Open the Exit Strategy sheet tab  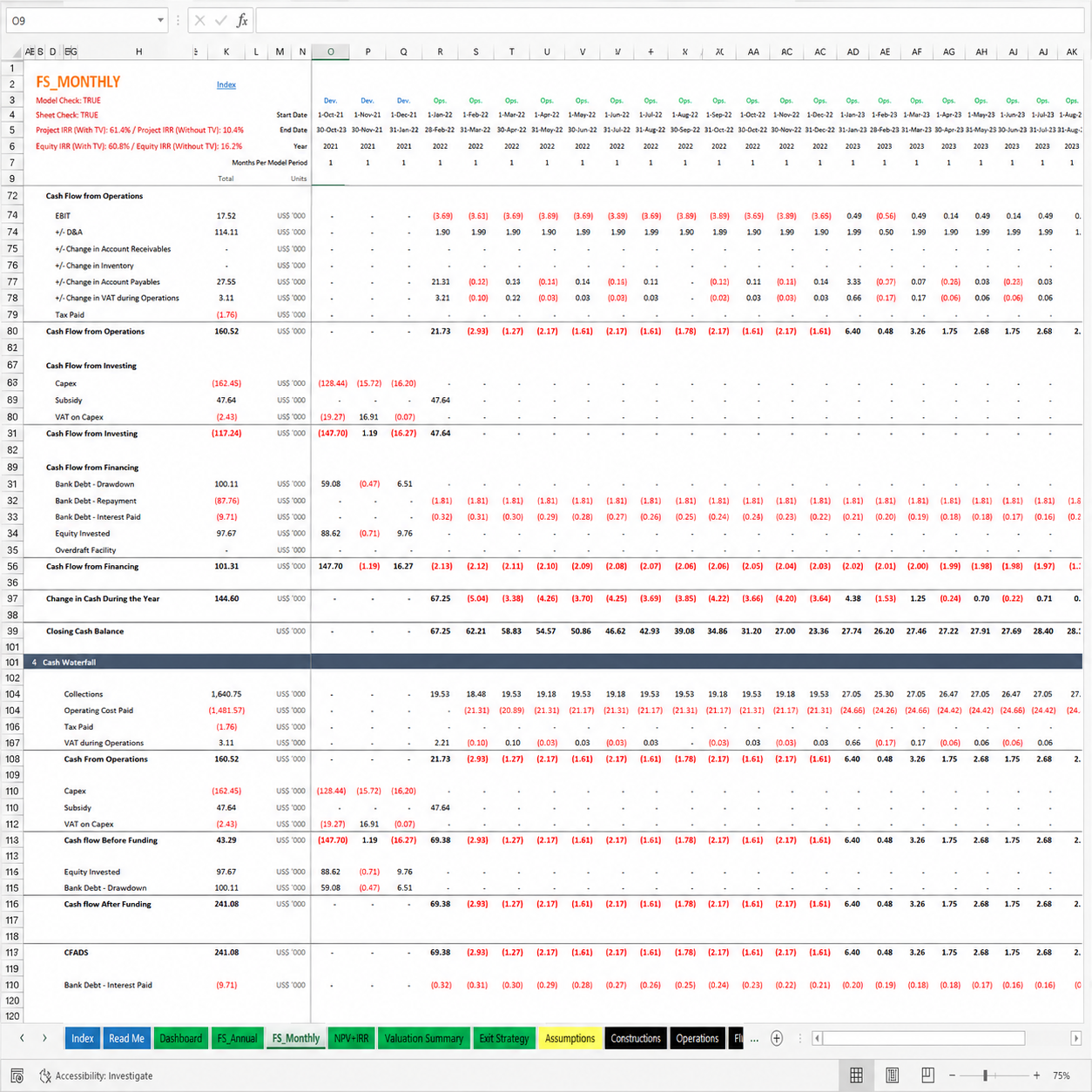pos(504,1038)
